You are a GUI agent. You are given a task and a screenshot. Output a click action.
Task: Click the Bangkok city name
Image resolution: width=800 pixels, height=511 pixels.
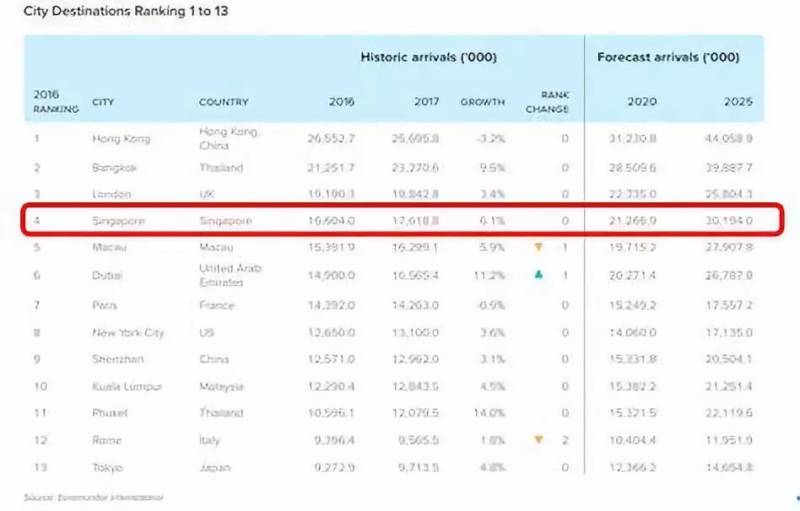pos(115,166)
